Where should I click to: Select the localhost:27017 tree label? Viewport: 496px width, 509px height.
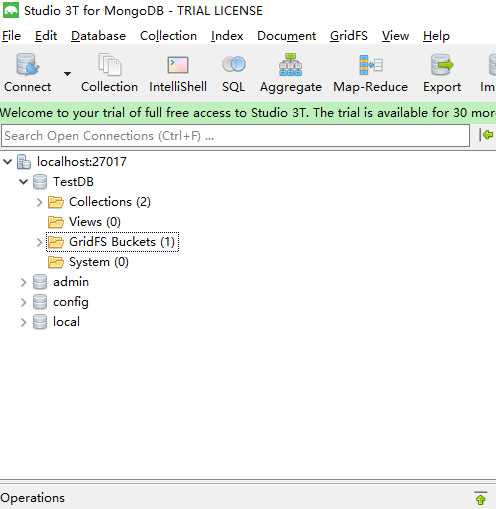click(82, 162)
